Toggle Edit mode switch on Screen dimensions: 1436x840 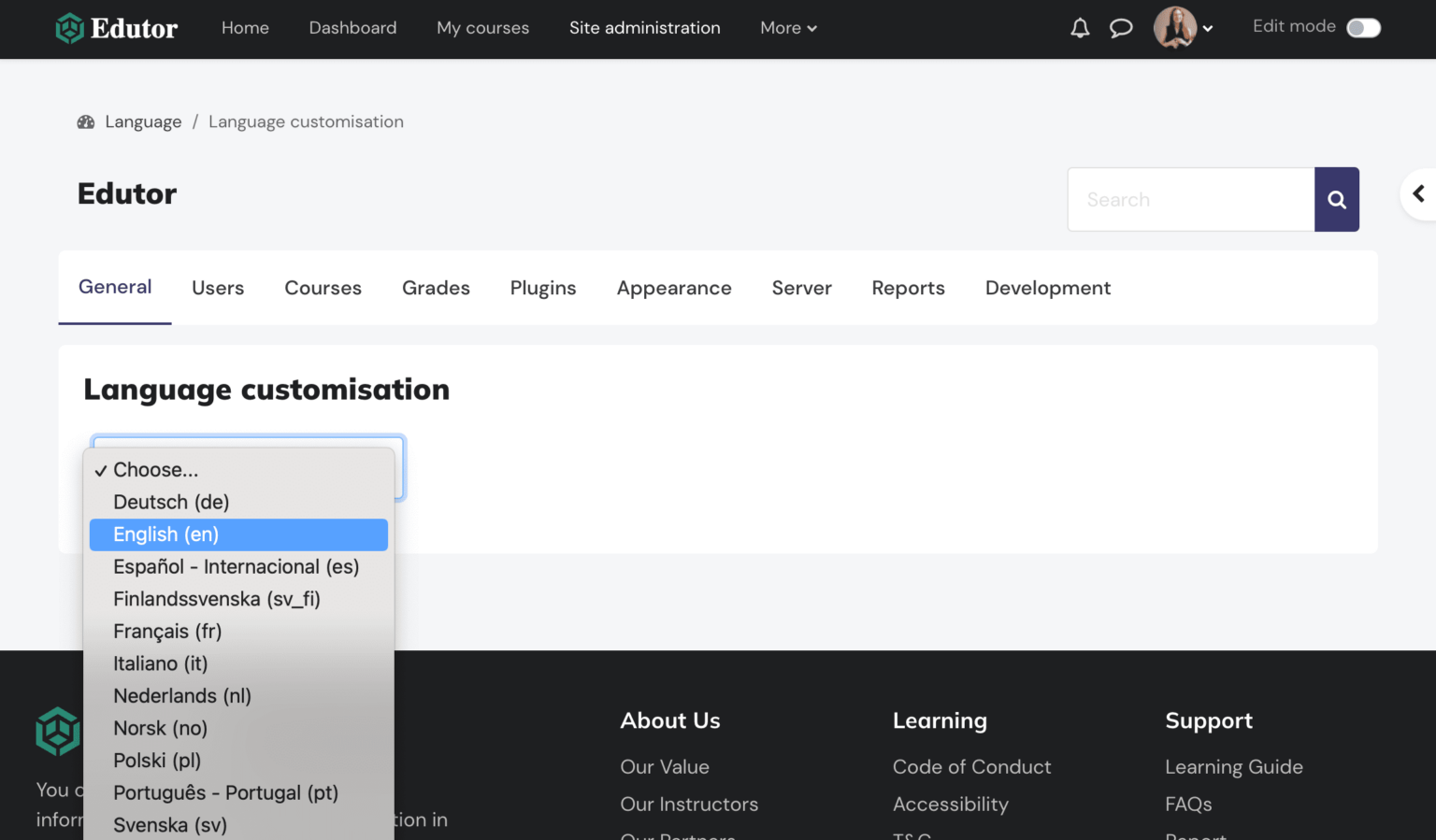click(x=1363, y=28)
